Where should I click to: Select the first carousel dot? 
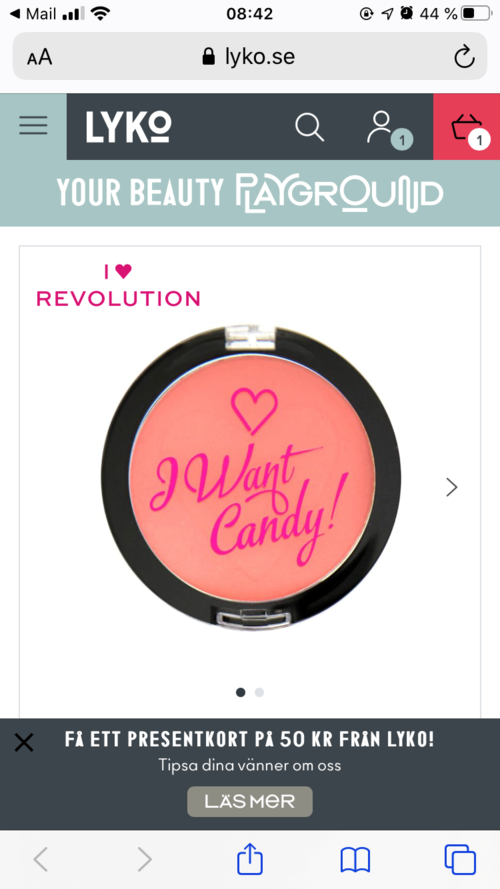tap(240, 692)
